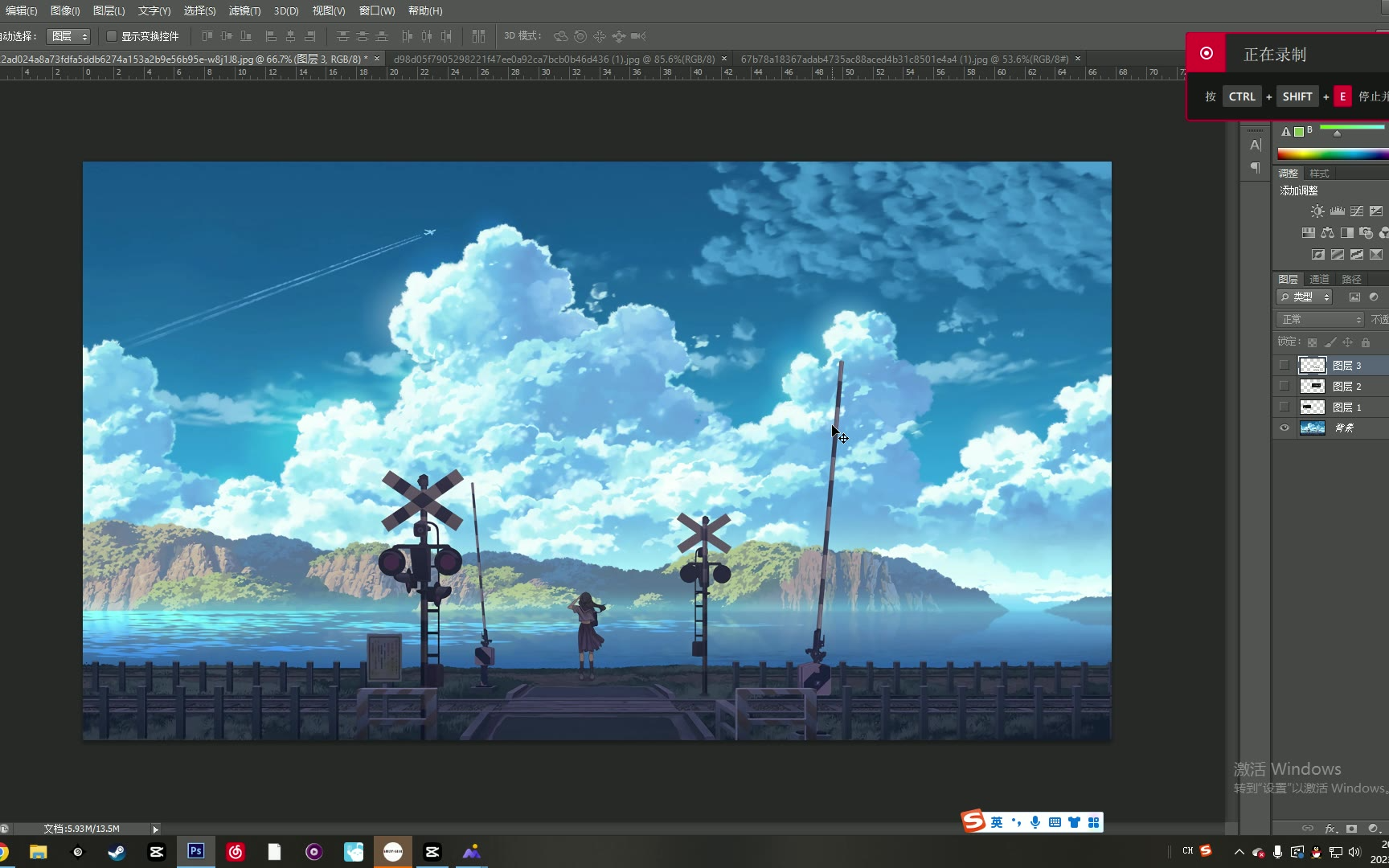Viewport: 1389px width, 868px height.
Task: Add a layer style via fx icon
Action: [x=1330, y=829]
